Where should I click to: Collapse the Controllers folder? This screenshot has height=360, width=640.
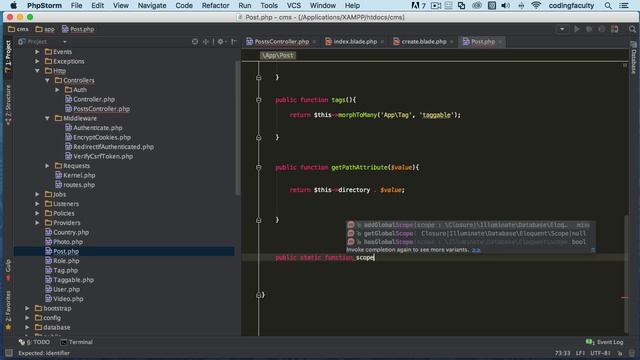pos(47,80)
